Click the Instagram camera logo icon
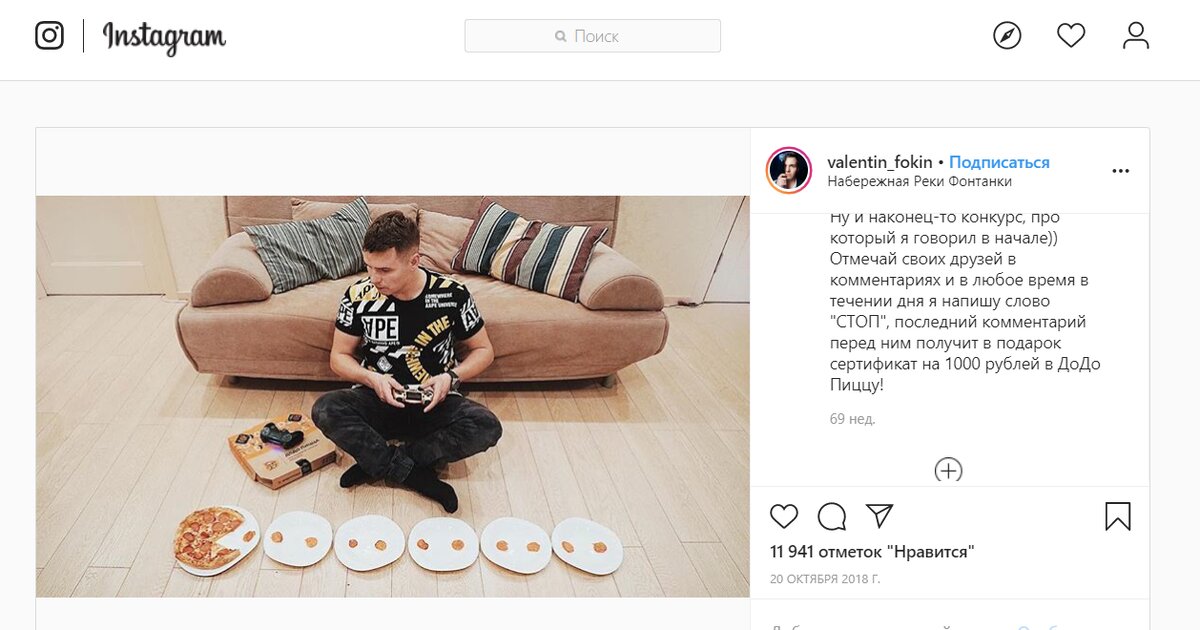This screenshot has width=1200, height=630. (49, 35)
